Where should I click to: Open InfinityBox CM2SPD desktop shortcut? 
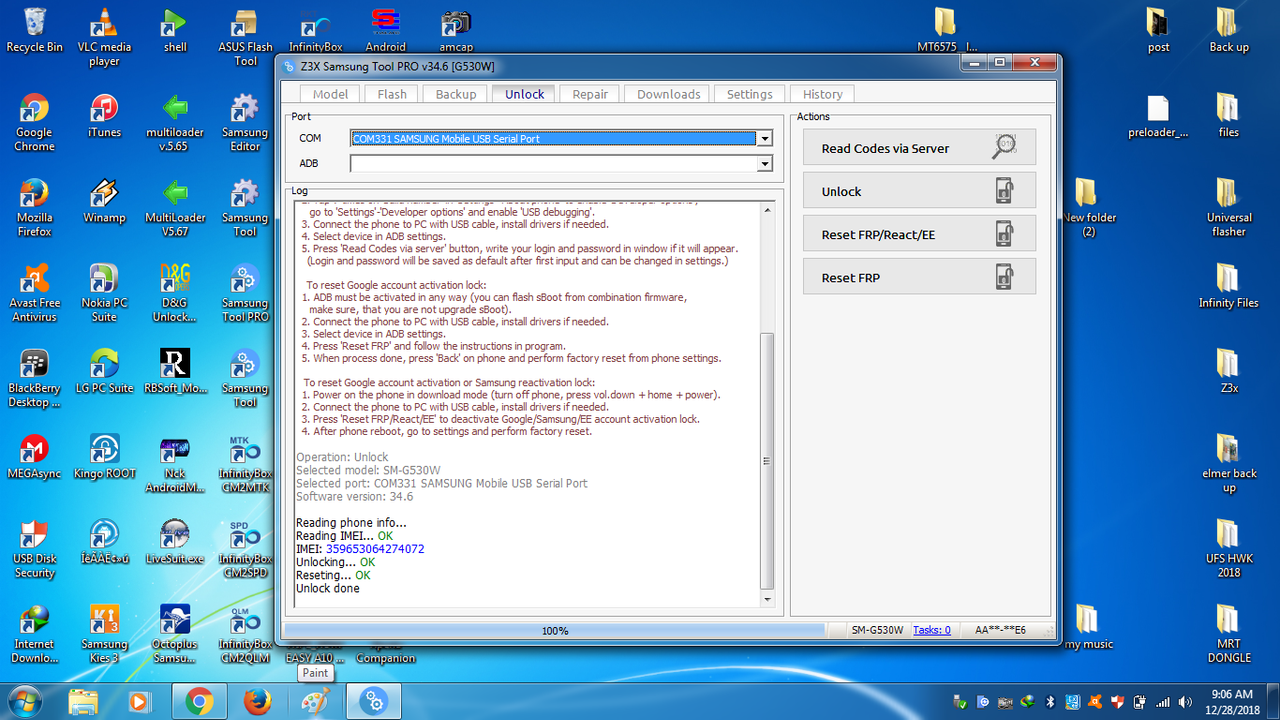245,549
